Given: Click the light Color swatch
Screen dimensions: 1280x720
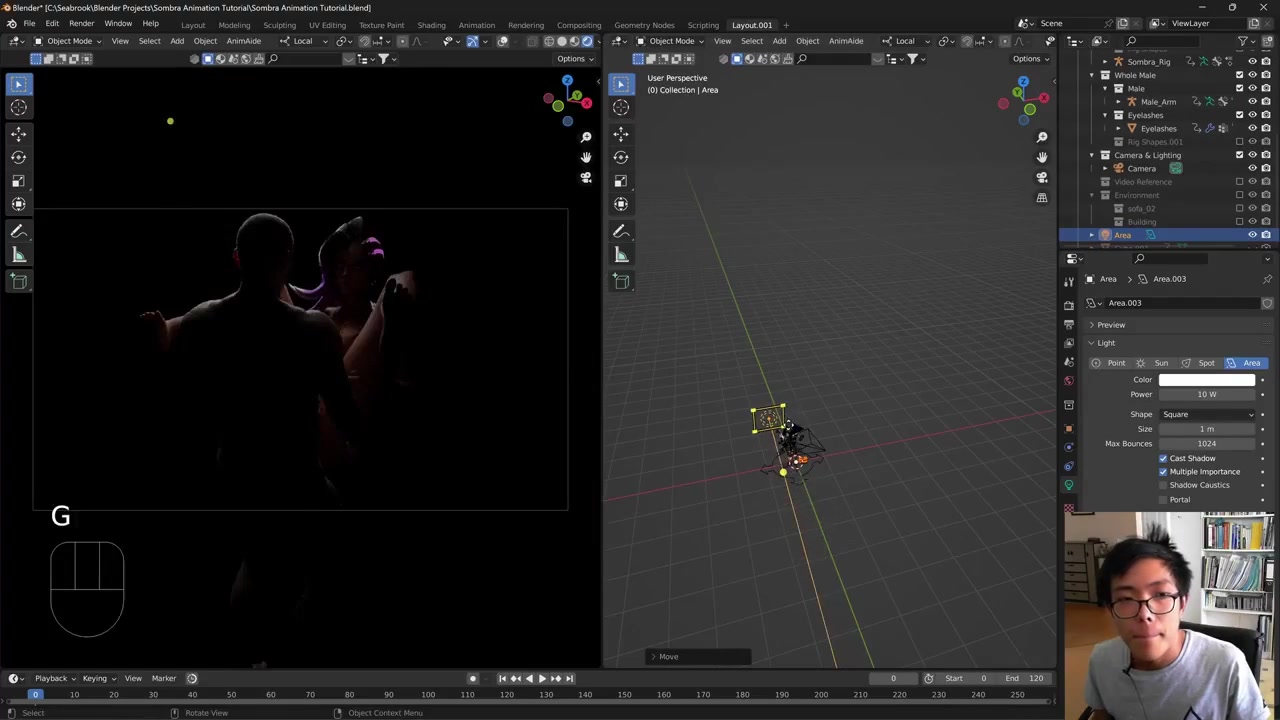Looking at the screenshot, I should (x=1207, y=380).
